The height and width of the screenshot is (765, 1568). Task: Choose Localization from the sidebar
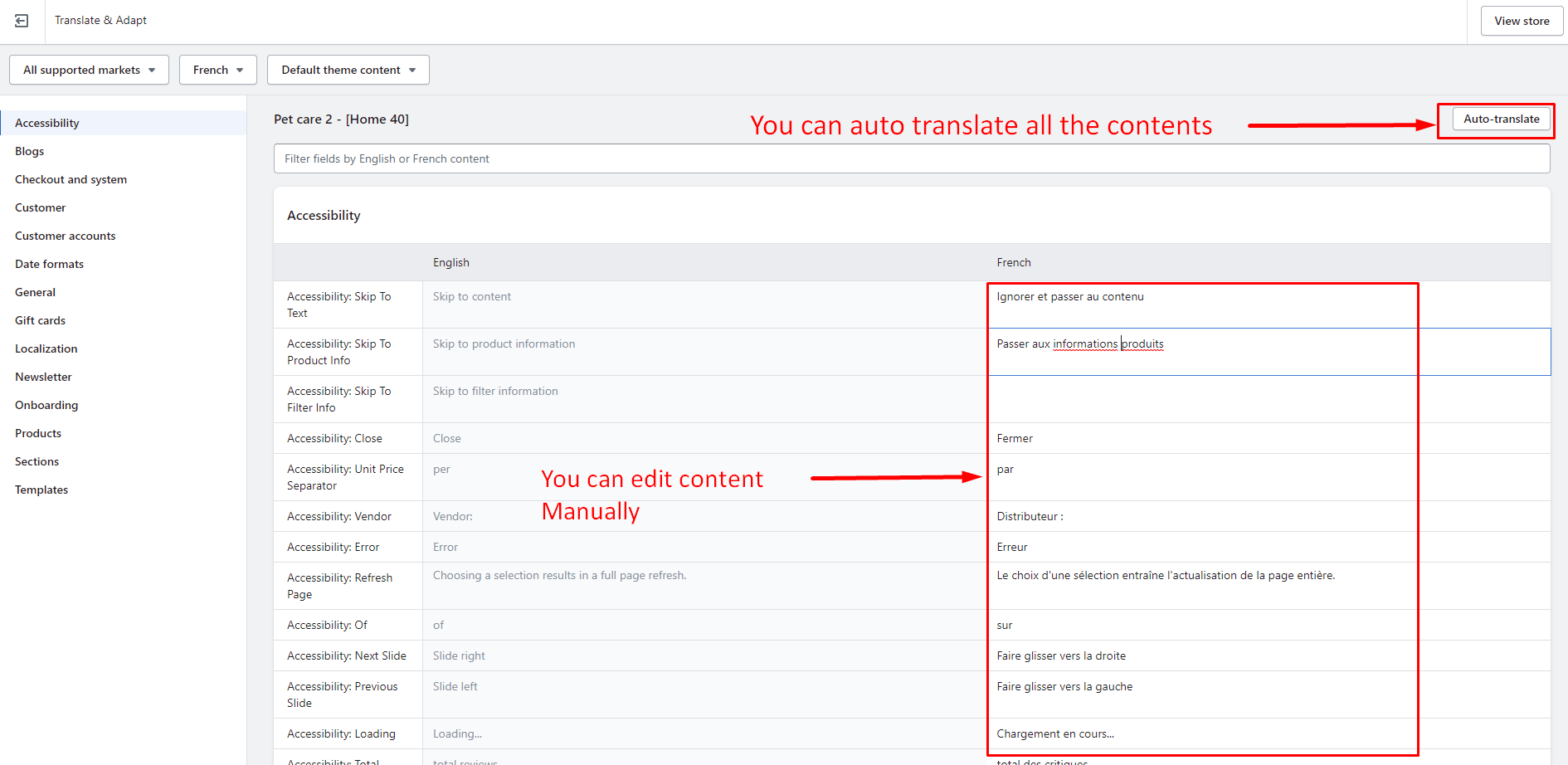[46, 348]
